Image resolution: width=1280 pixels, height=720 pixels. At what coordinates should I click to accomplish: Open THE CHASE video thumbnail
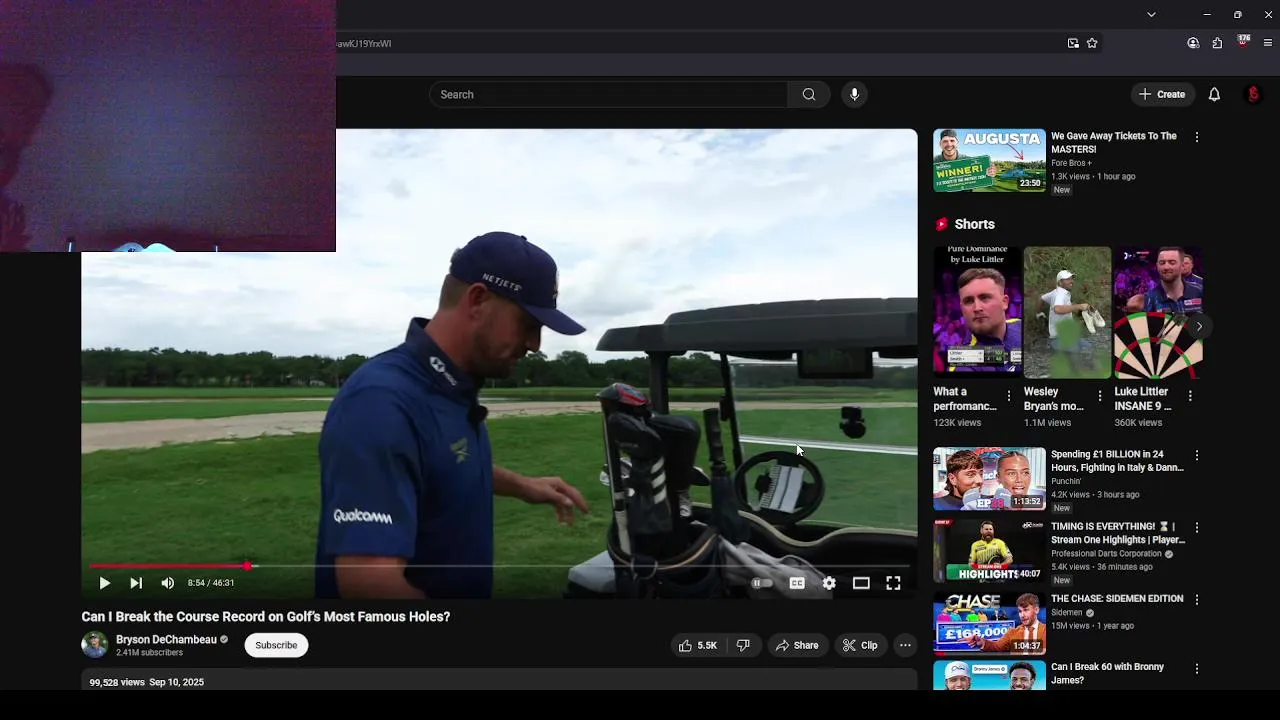pos(989,623)
